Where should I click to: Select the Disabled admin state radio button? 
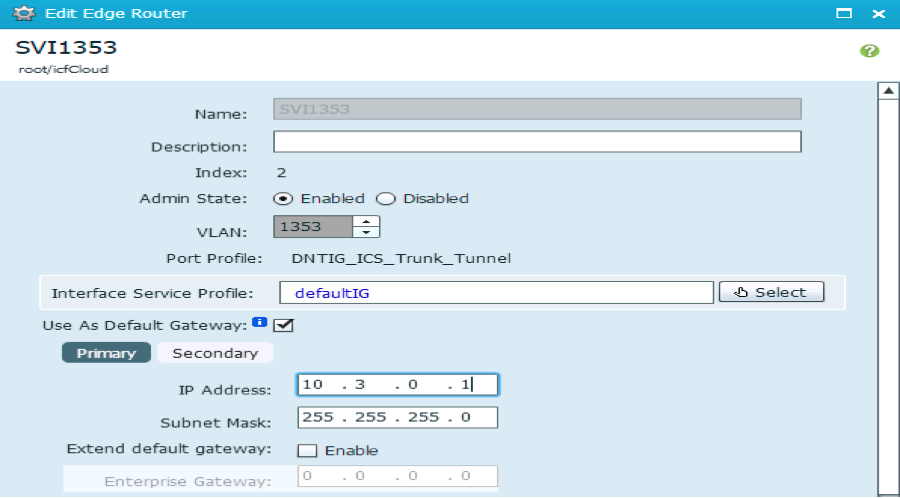(384, 198)
